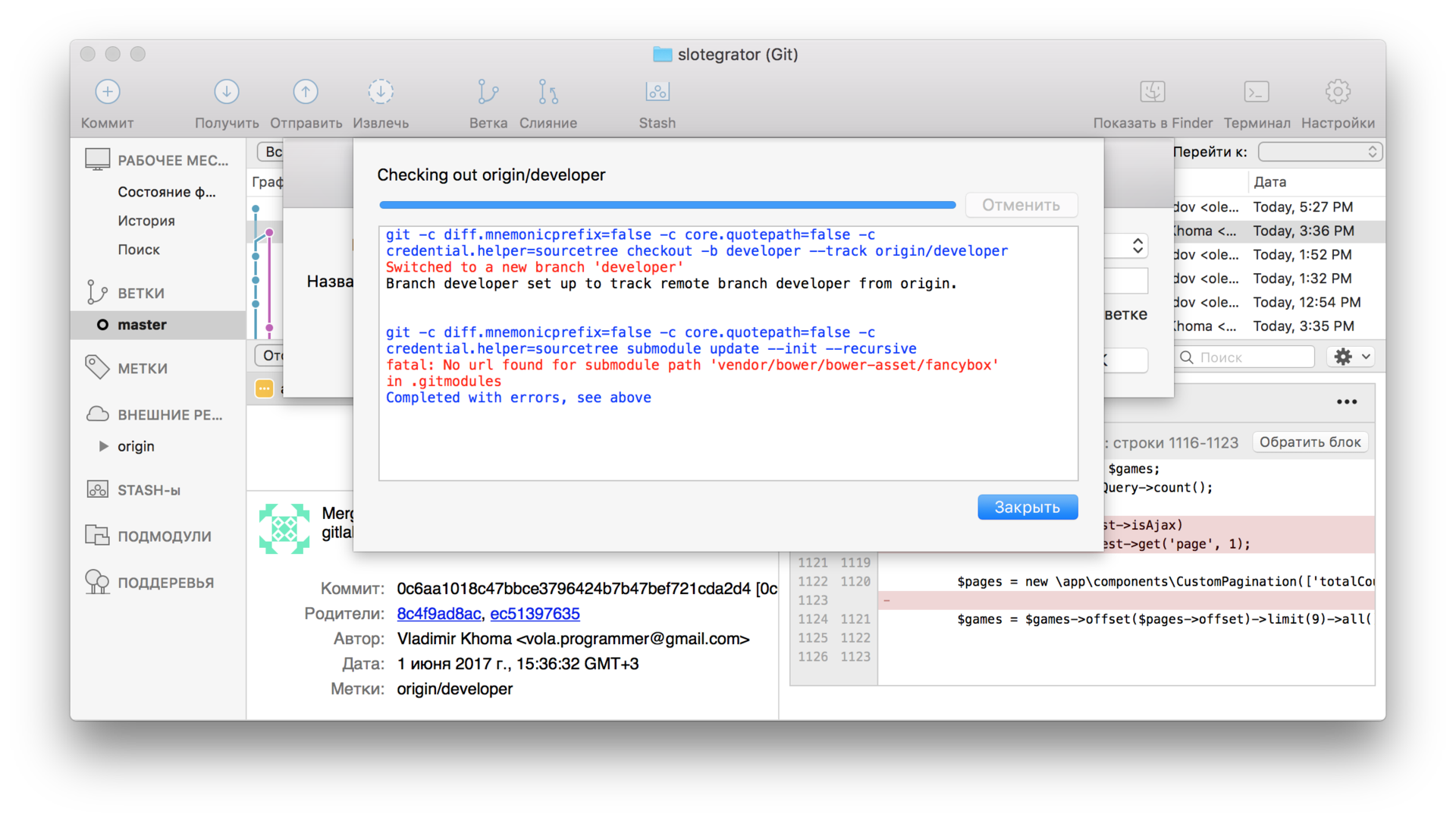This screenshot has width=1456, height=821.
Task: Click the ПОДМОДУЛИ sidebar icon
Action: point(97,535)
